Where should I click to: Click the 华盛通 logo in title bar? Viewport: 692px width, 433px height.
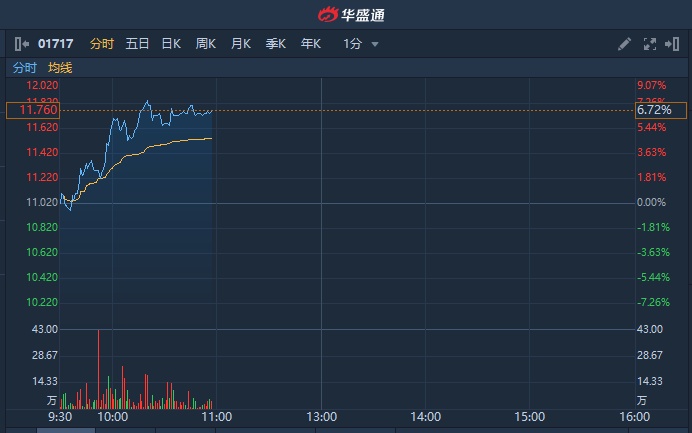(345, 14)
